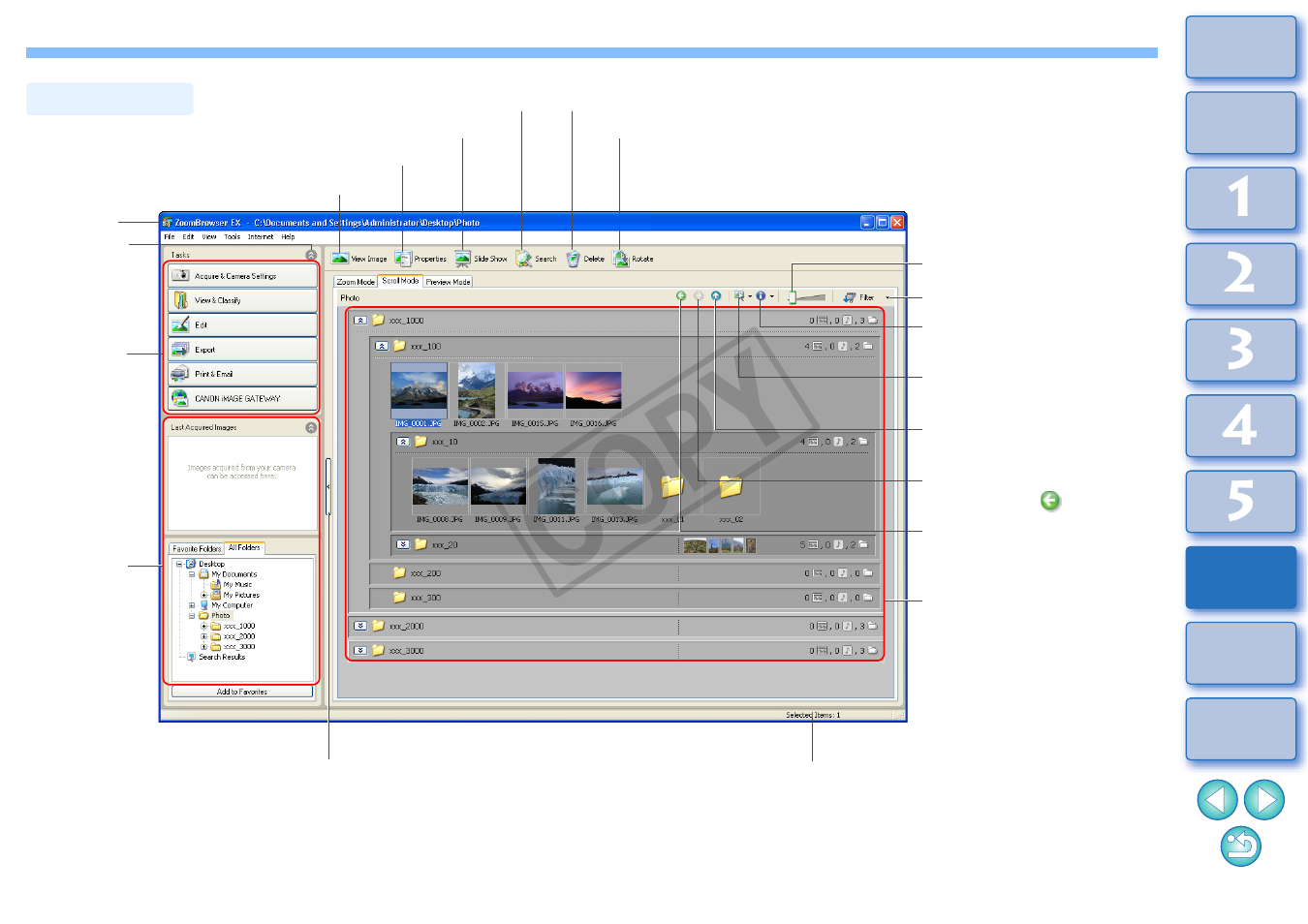The image size is (1308, 924).
Task: Open Acquire & Camera Settings task
Action: [x=242, y=276]
